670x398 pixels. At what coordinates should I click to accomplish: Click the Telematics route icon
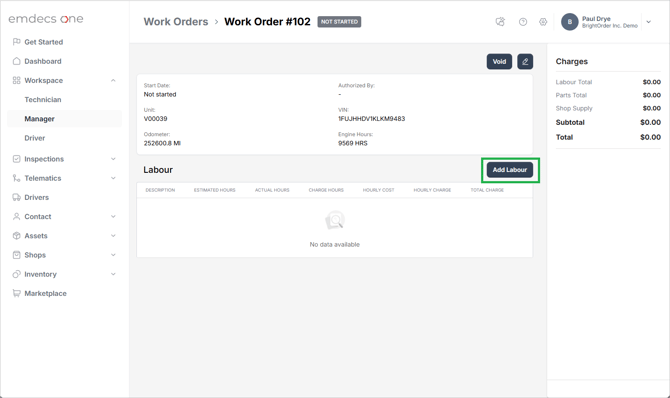(16, 178)
